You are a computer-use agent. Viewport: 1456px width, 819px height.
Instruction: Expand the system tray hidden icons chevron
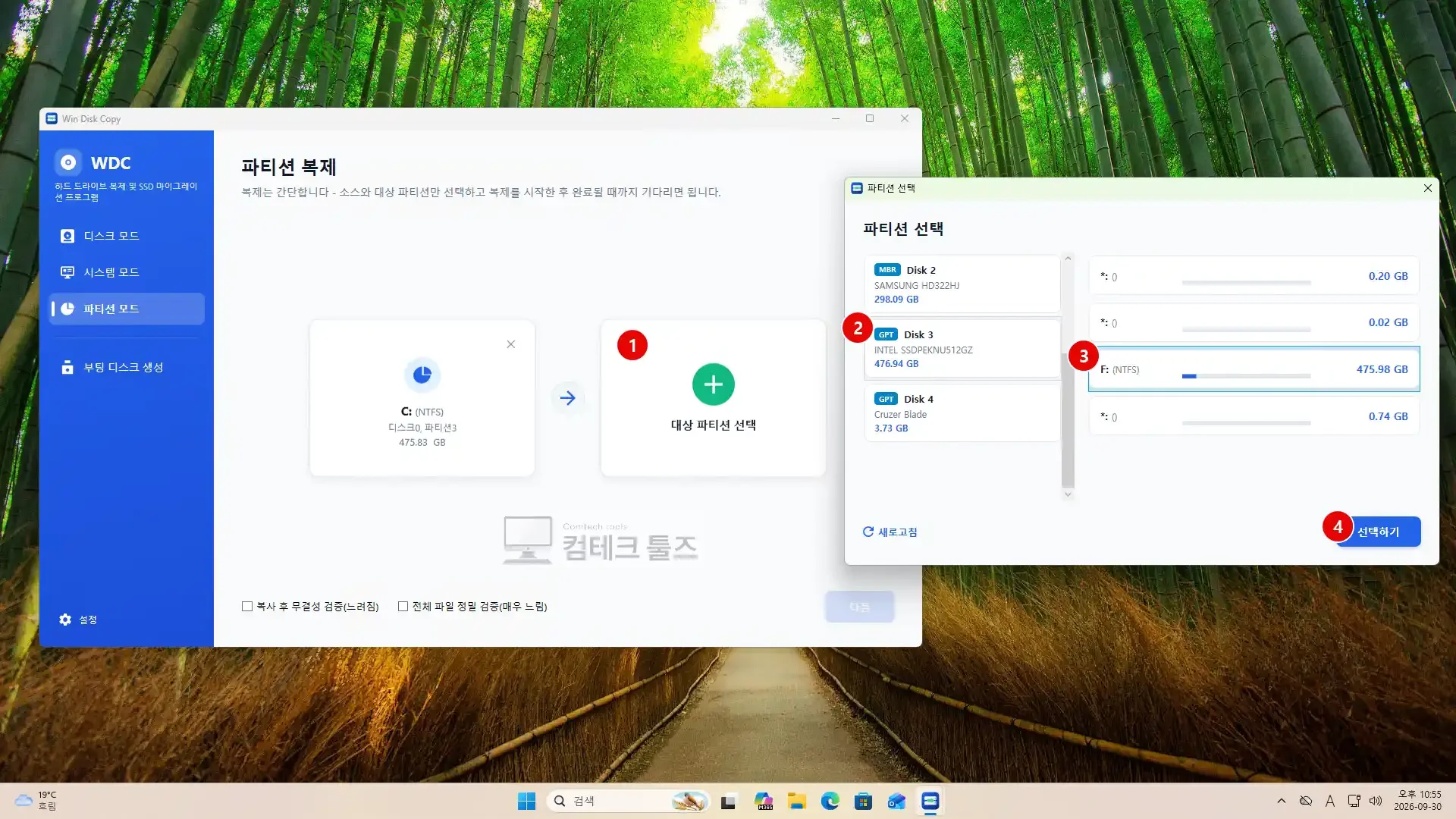(x=1281, y=801)
